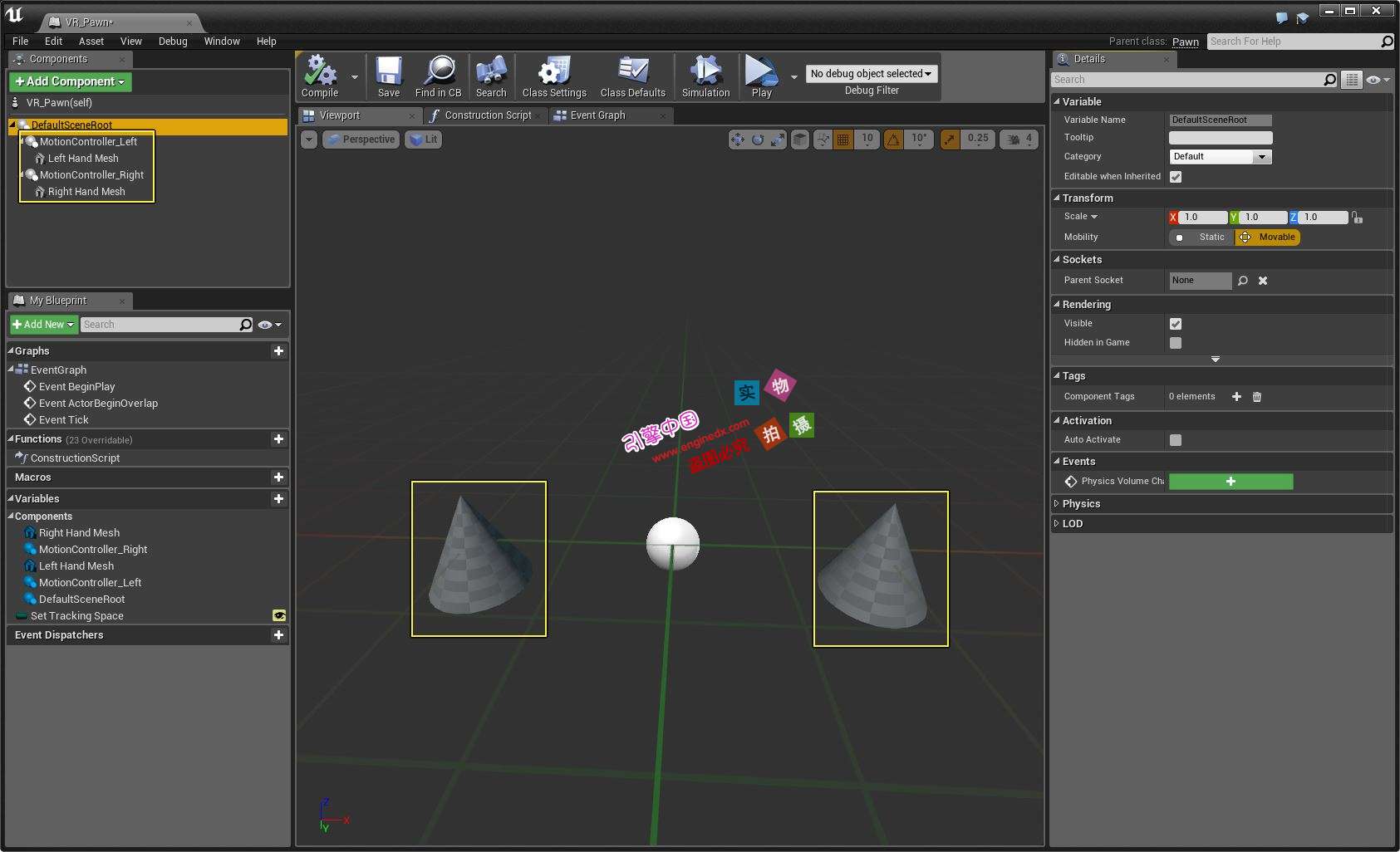Select MotionController_Left component in tree
1400x852 pixels.
88,142
